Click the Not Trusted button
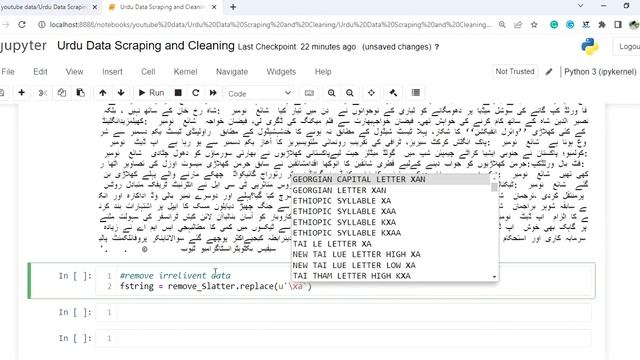 (x=515, y=71)
